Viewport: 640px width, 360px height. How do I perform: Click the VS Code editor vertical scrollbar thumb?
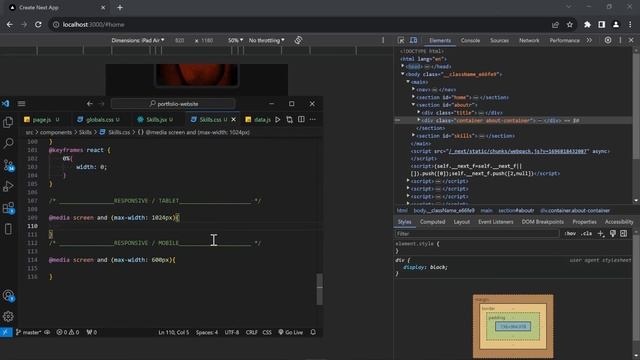tap(320, 289)
